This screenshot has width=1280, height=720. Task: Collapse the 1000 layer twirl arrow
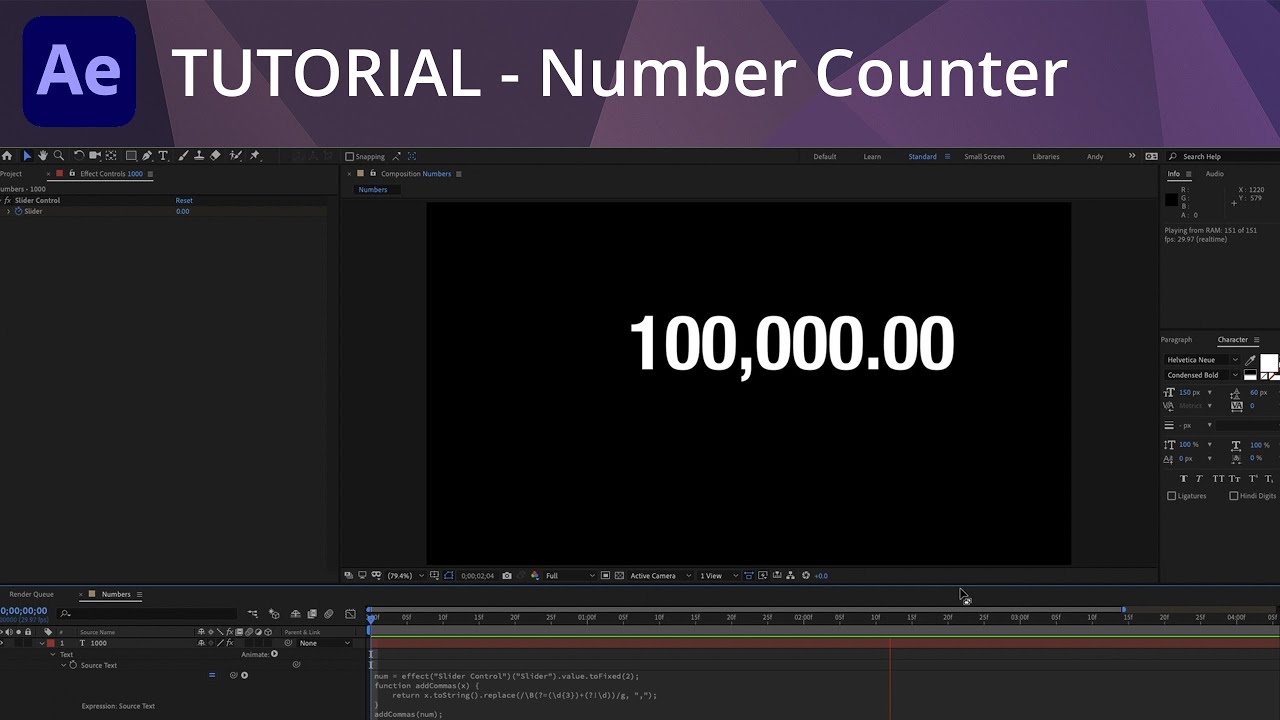[x=41, y=643]
